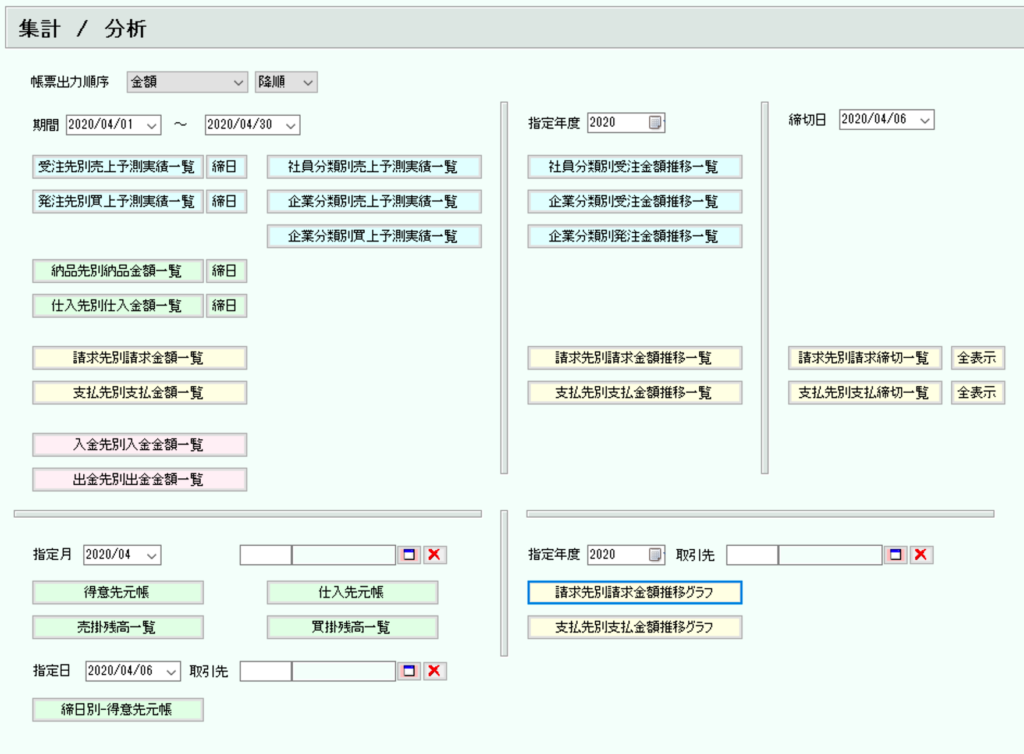1024x754 pixels.
Task: Open 支払先別支払金額推移グラフ chart
Action: [x=634, y=627]
